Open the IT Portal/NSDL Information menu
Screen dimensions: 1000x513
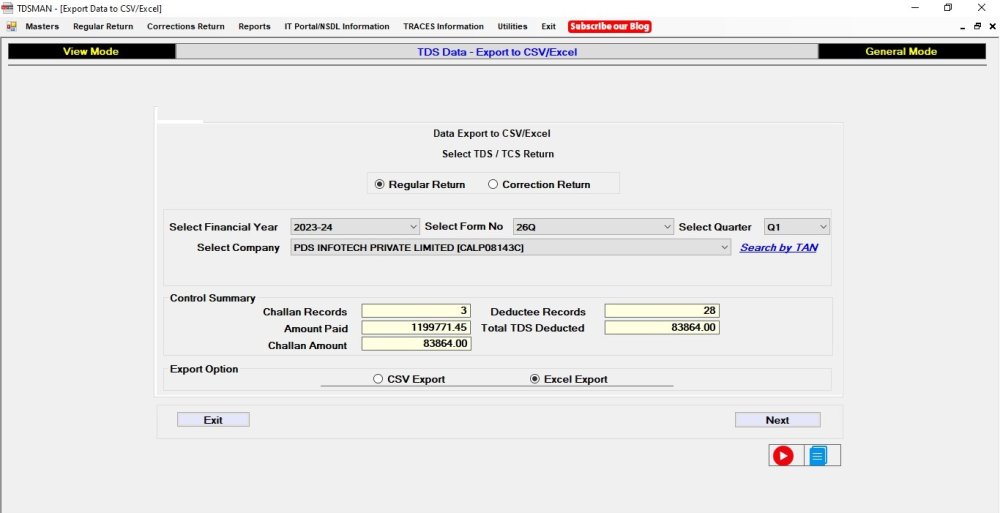tap(337, 26)
